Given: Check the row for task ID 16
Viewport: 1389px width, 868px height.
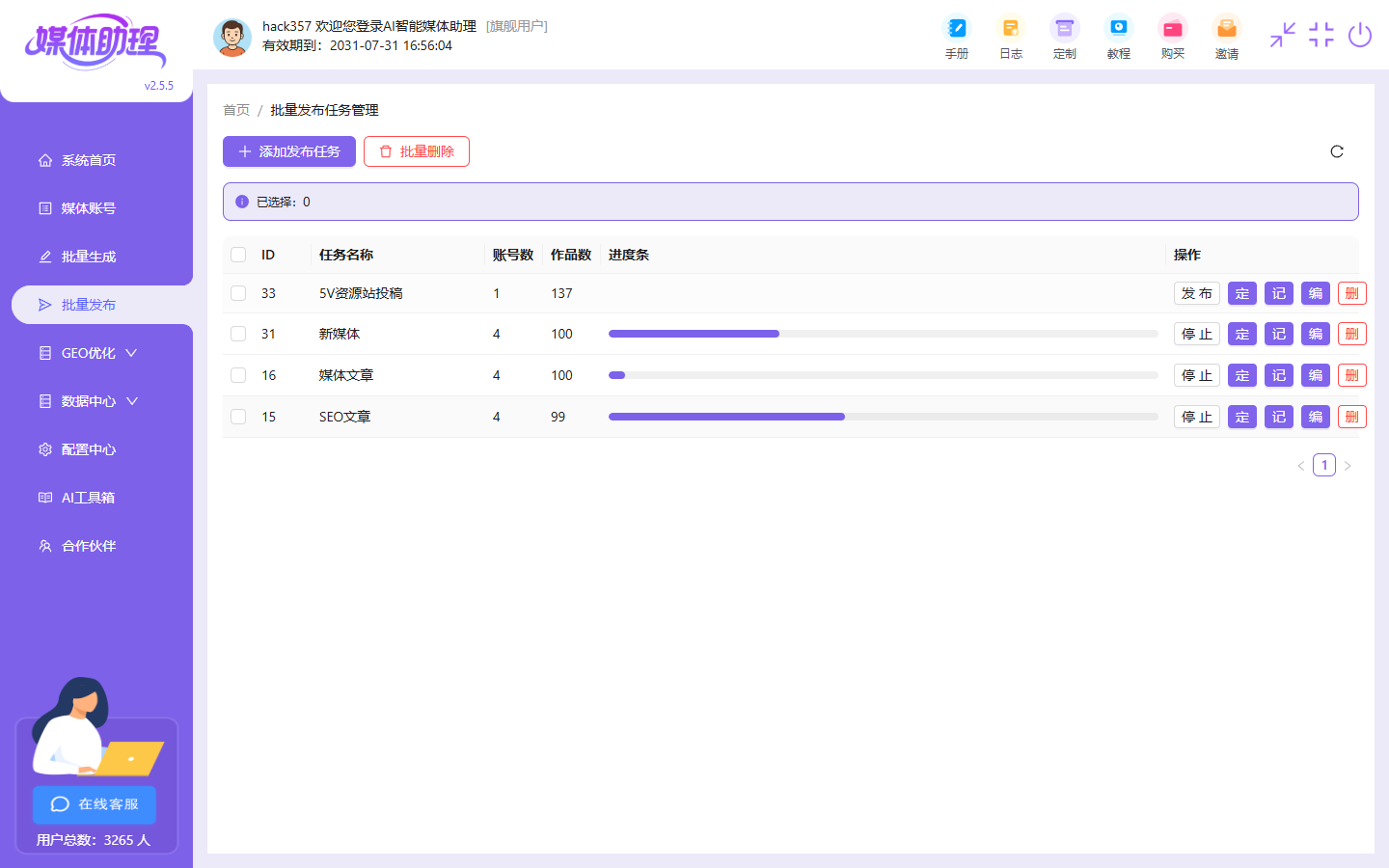Looking at the screenshot, I should click(x=238, y=375).
